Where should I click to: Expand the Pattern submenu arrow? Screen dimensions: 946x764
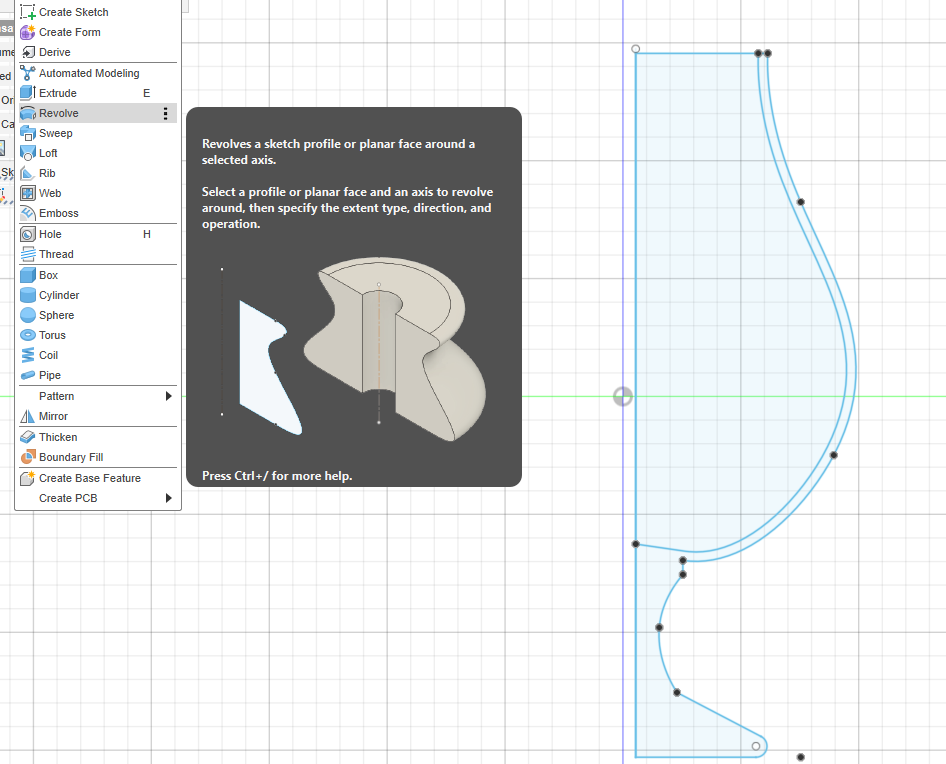(168, 396)
